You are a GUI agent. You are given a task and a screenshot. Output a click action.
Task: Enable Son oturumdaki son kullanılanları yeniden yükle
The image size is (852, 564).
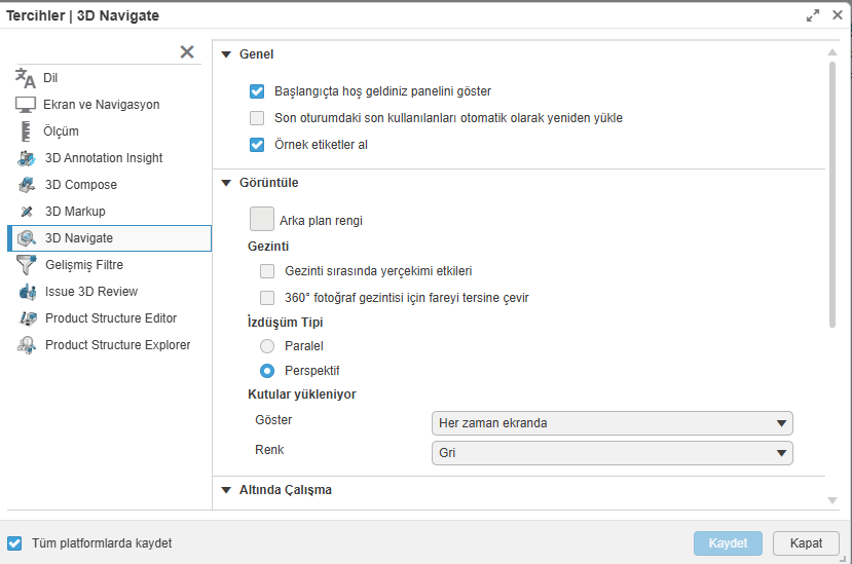click(x=257, y=118)
